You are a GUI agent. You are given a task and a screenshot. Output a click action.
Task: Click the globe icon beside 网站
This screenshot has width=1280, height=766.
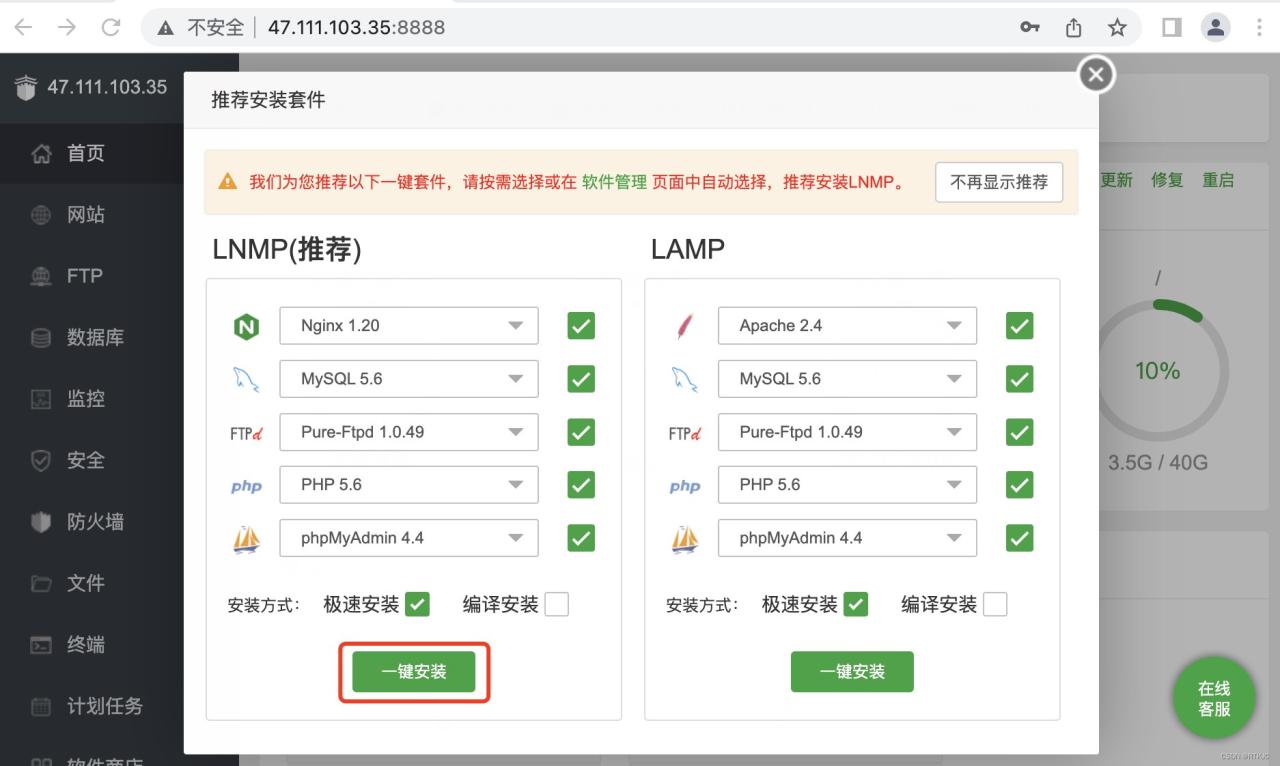pos(41,215)
